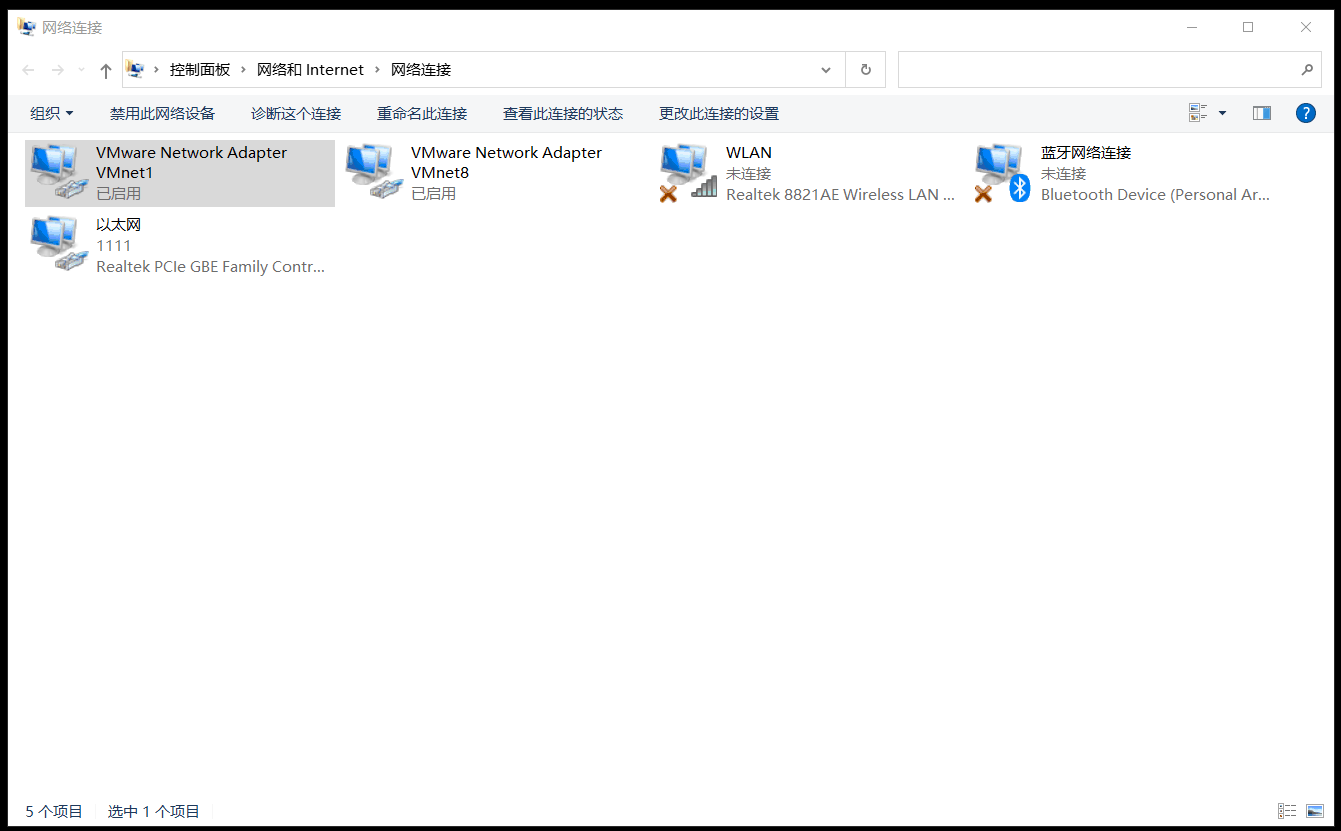Viewport: 1341px width, 831px height.
Task: Click the Back navigation arrow
Action: pyautogui.click(x=28, y=70)
